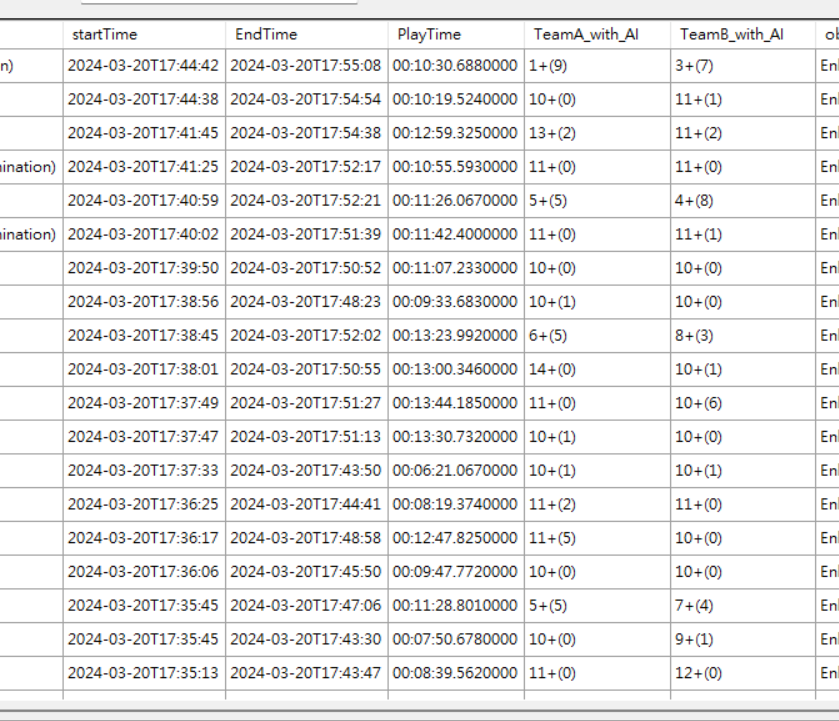Screen dimensions: 839x721
Task: Select startTime cell 2024-03-20T17:38:45
Action: tap(144, 336)
